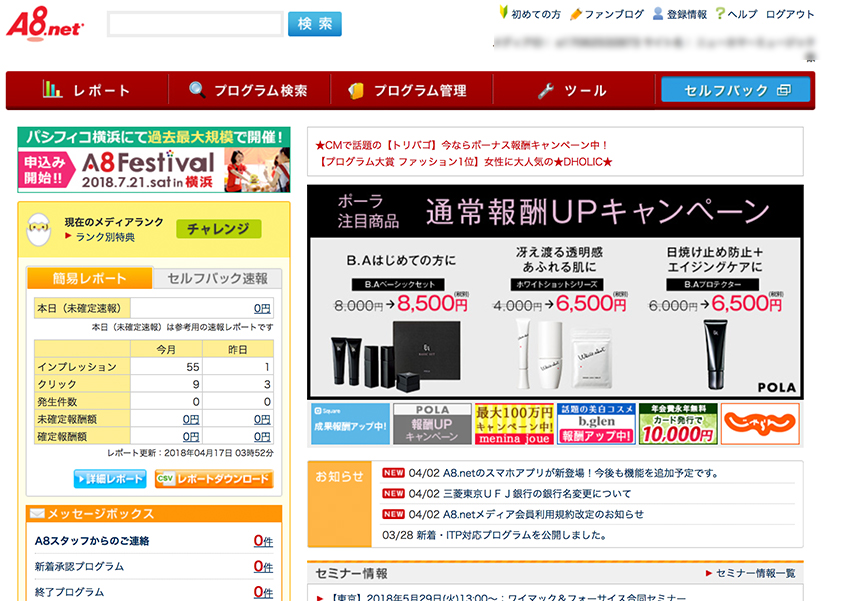Click the 検索 search button
This screenshot has width=860, height=601.
(315, 24)
